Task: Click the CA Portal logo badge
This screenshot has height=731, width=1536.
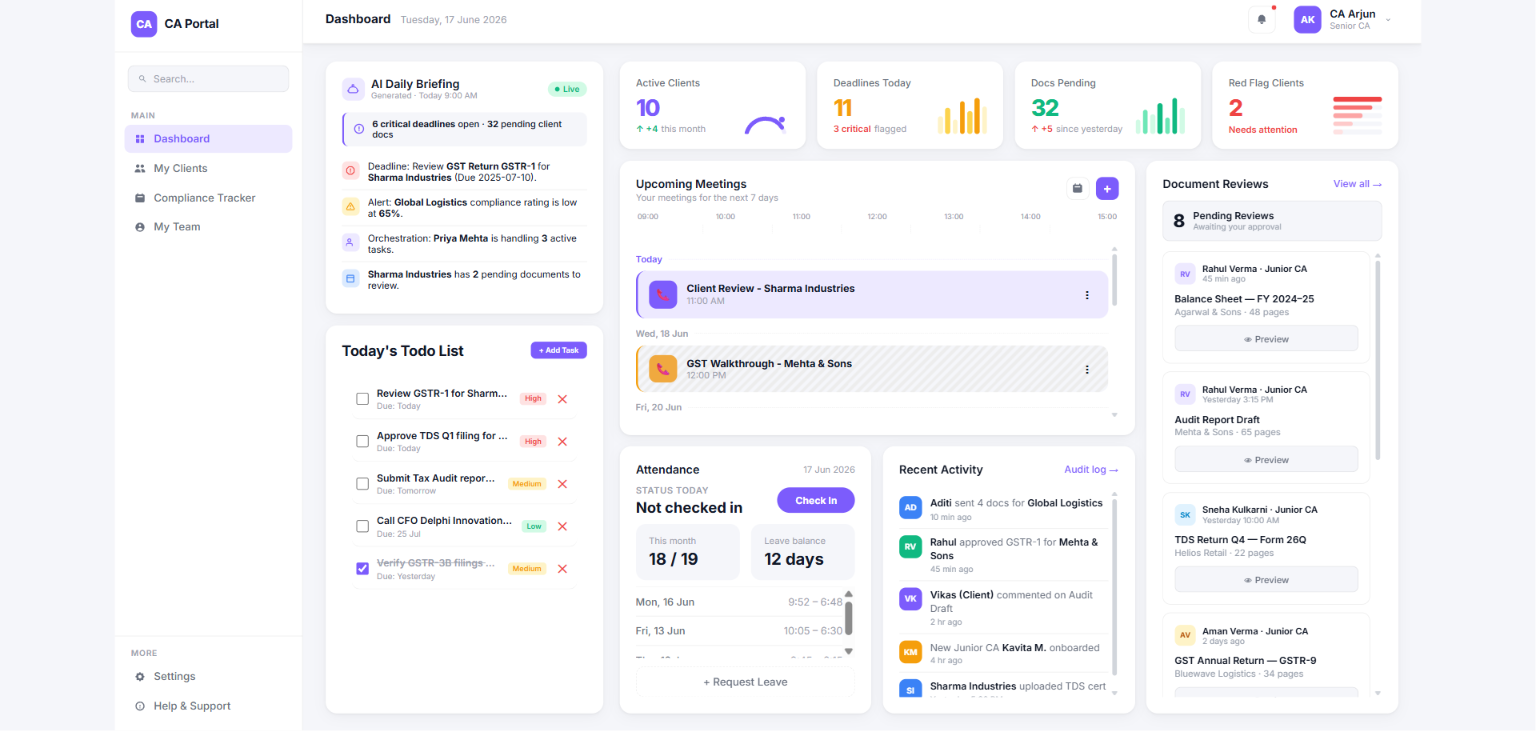Action: pos(144,24)
